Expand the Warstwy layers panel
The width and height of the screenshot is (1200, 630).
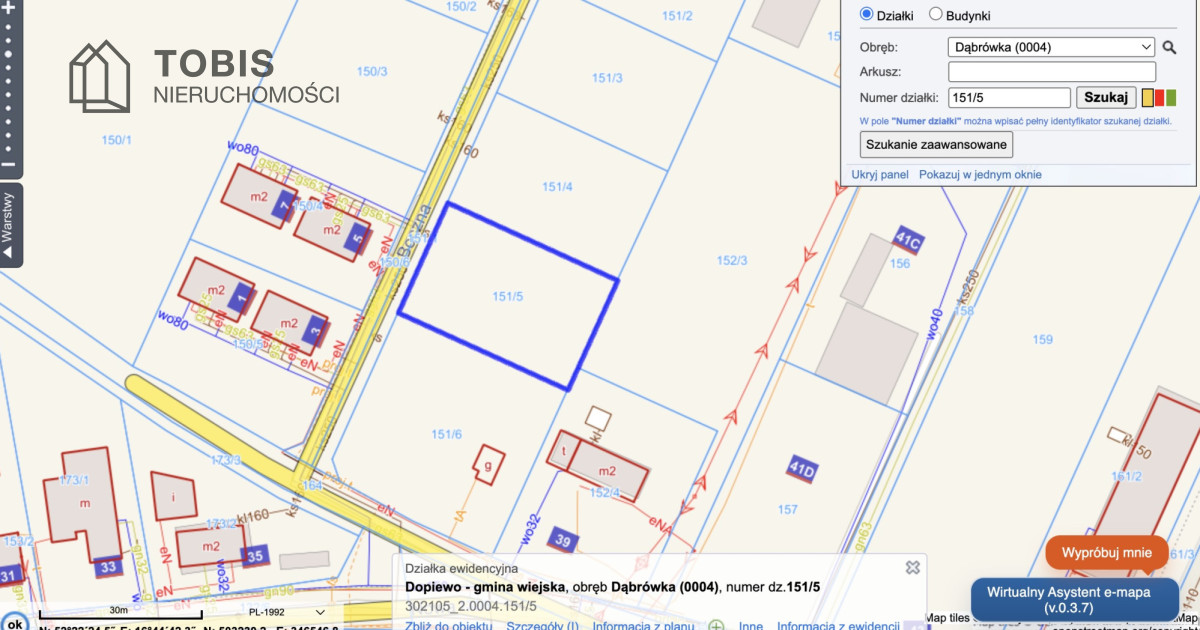pyautogui.click(x=10, y=225)
